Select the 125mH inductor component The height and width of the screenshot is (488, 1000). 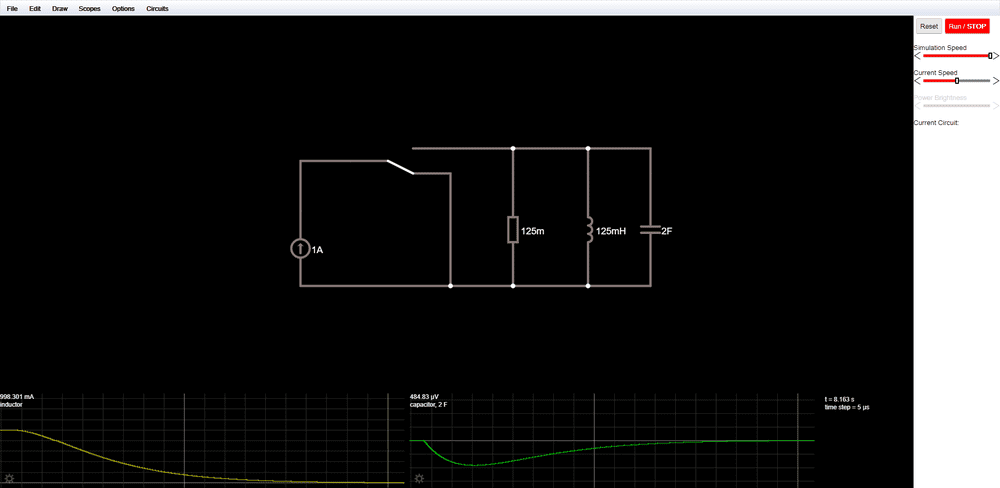click(x=588, y=230)
